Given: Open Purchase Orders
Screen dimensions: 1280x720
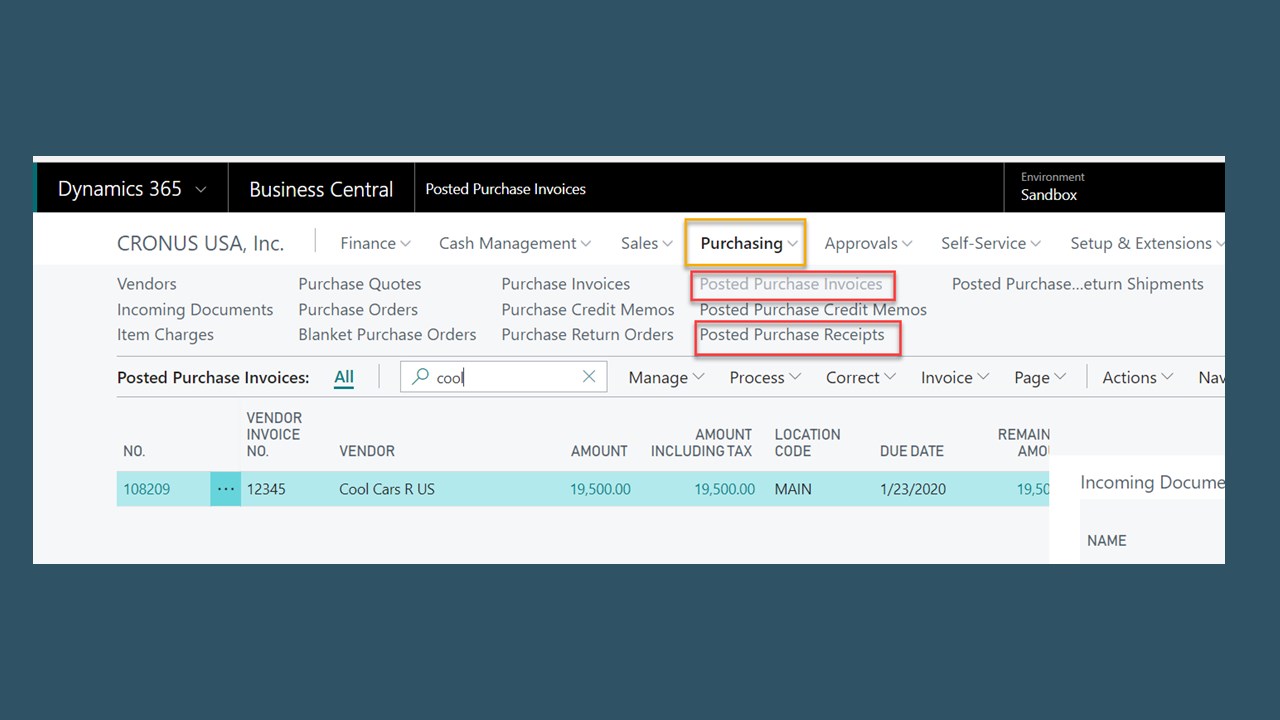Looking at the screenshot, I should point(358,310).
